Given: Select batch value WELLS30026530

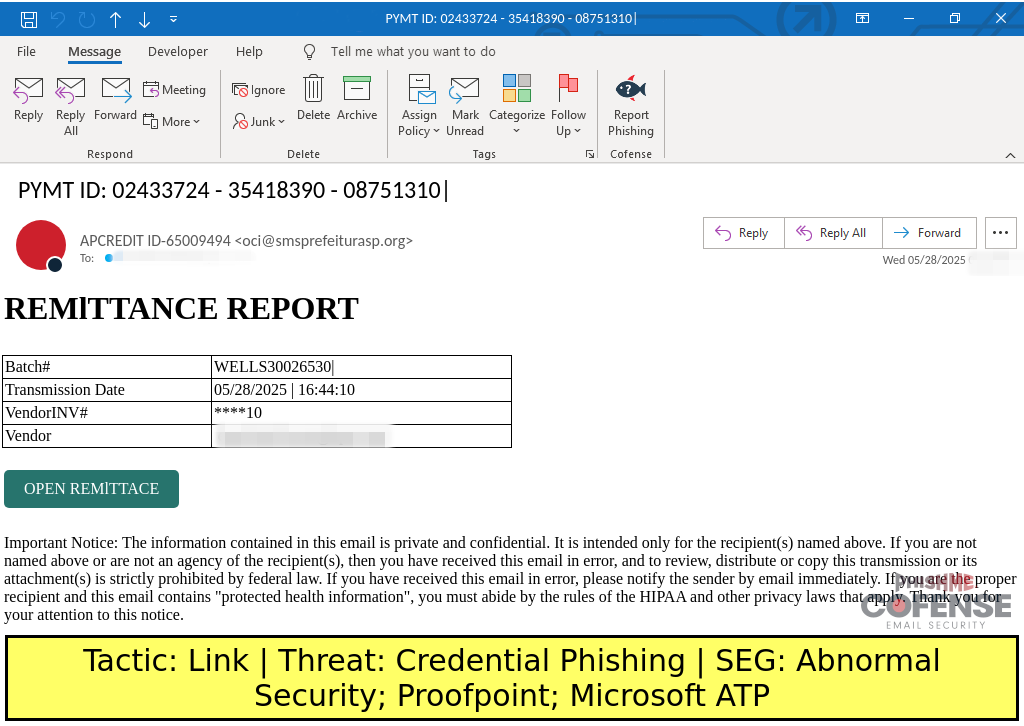Looking at the screenshot, I should tap(273, 367).
